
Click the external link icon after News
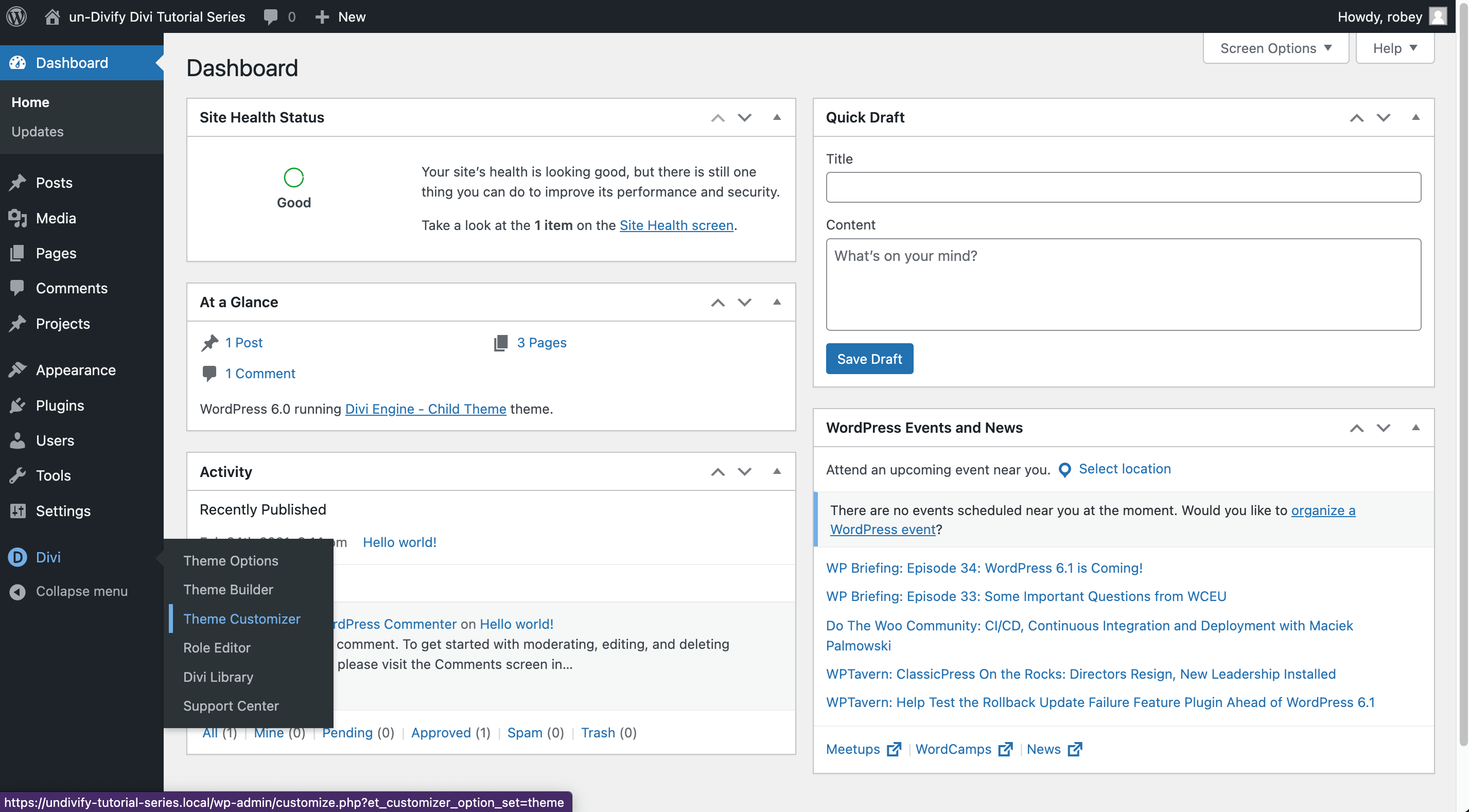click(x=1074, y=749)
